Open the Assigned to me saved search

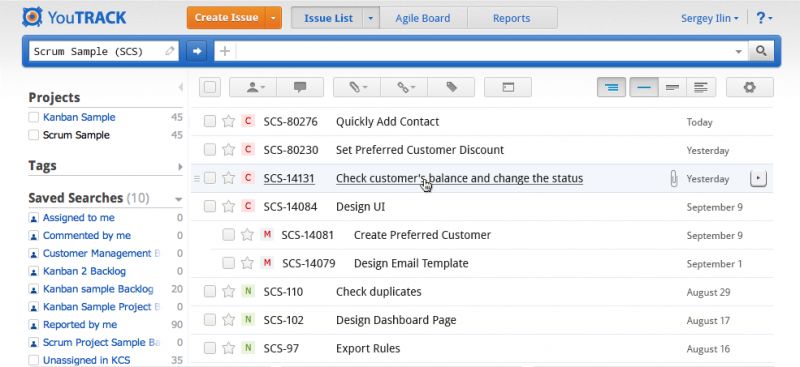pos(79,218)
